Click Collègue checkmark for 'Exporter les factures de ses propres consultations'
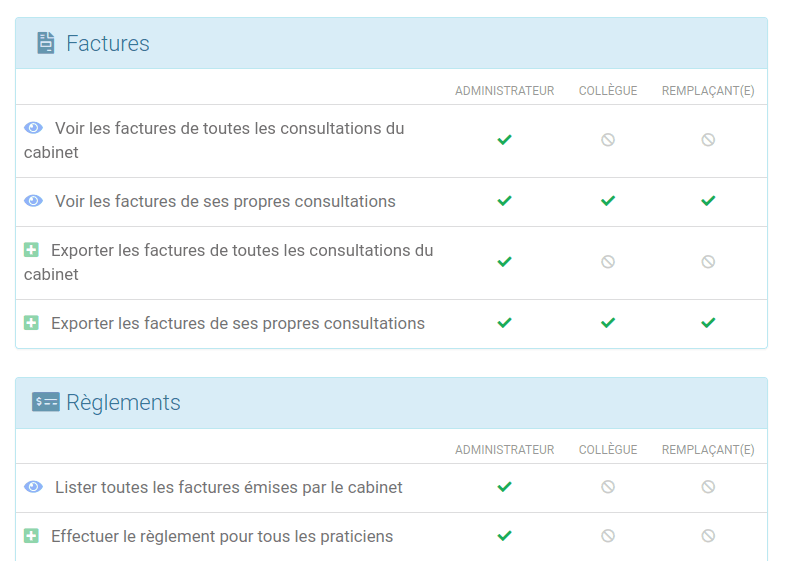This screenshot has width=785, height=561. [x=608, y=323]
